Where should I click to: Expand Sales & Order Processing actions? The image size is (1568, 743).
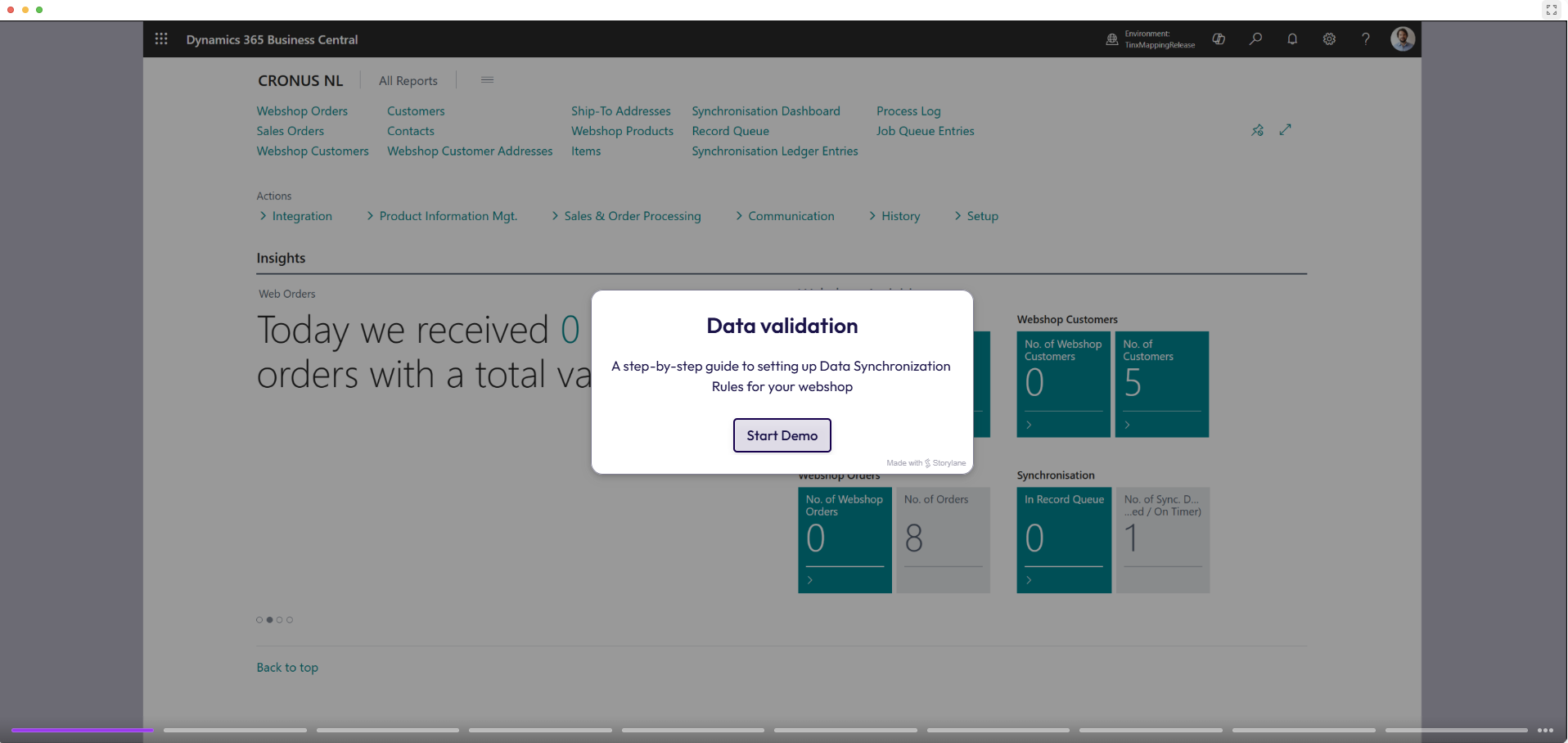click(626, 216)
